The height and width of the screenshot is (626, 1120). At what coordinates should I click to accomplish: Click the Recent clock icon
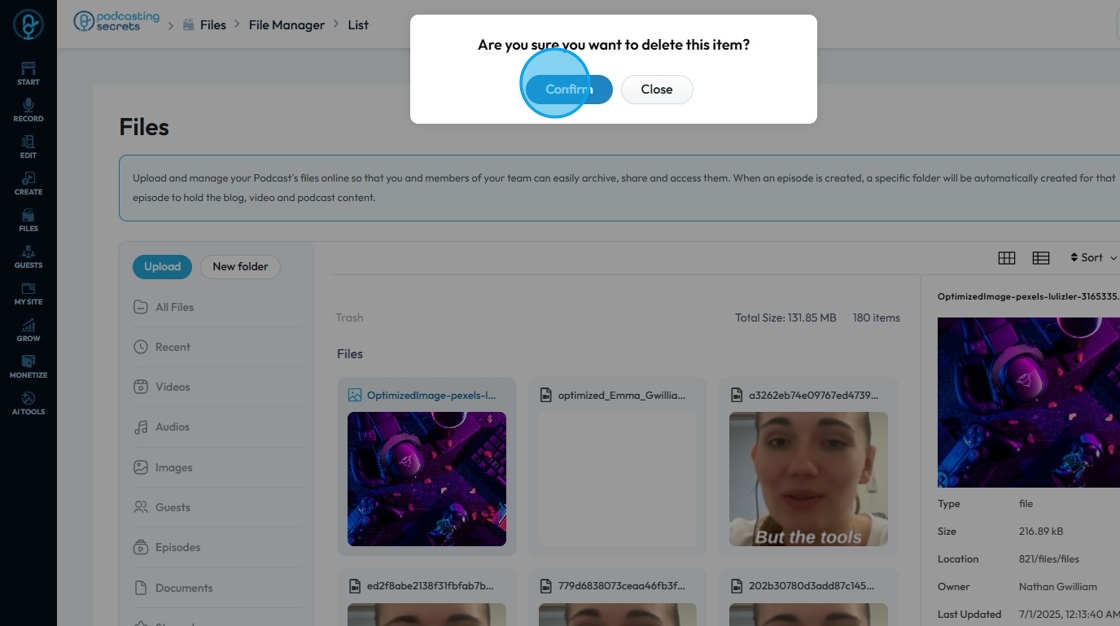141,347
